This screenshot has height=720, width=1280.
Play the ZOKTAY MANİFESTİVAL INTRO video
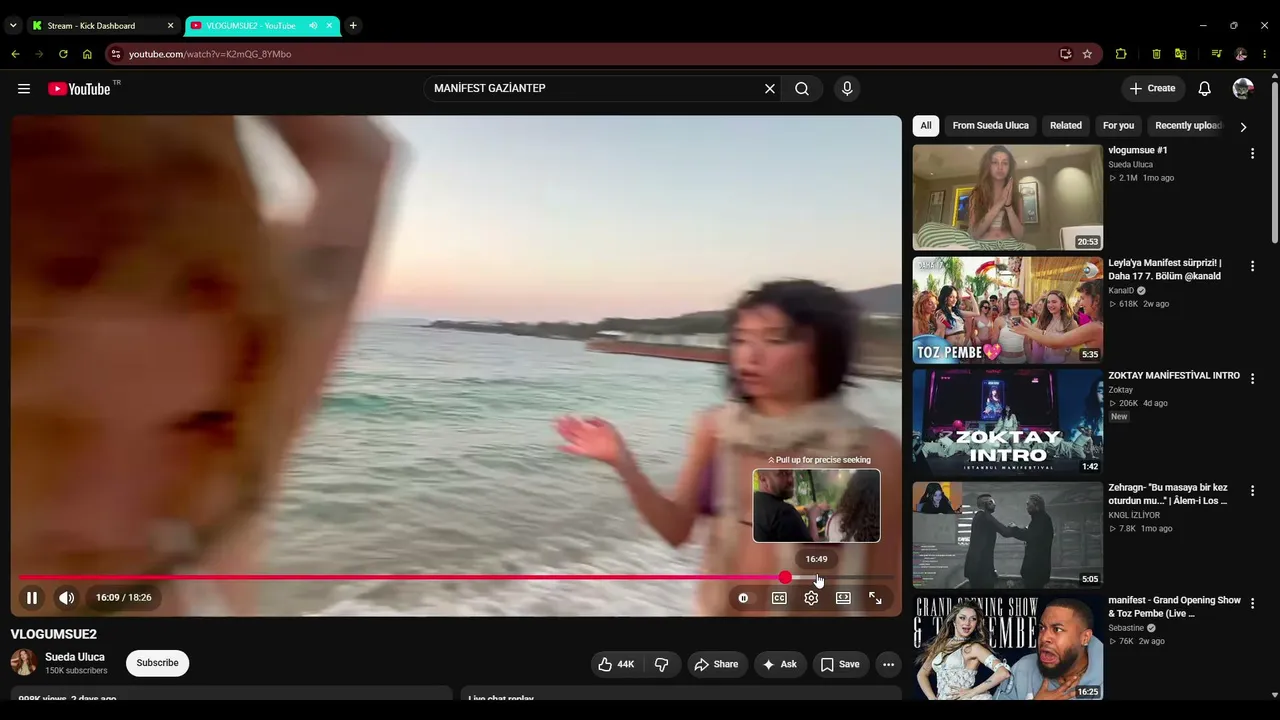tap(1007, 422)
